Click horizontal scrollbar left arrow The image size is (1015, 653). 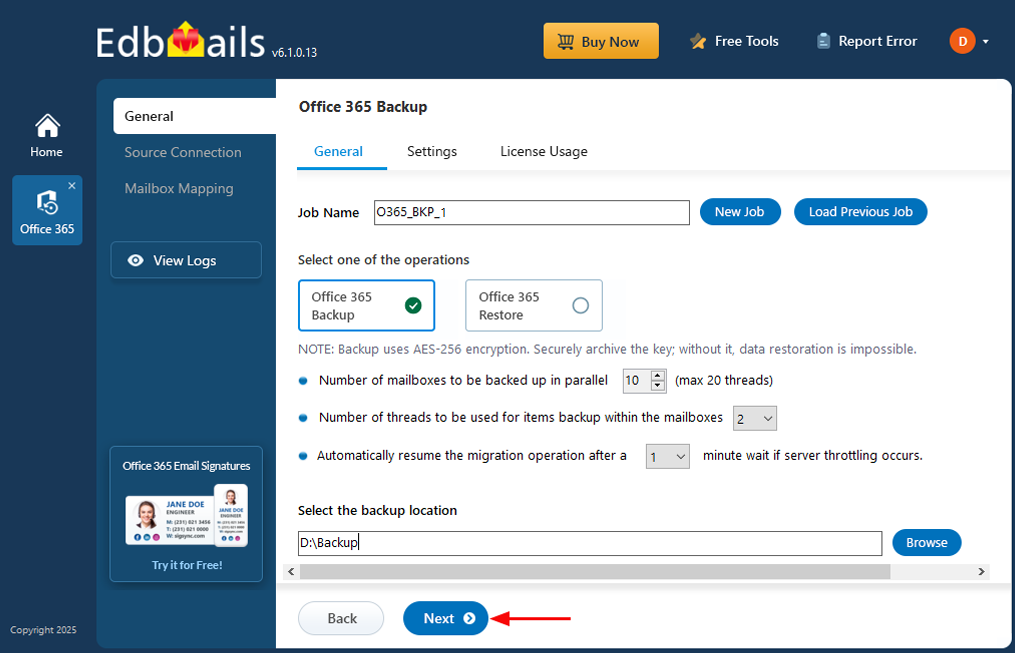coord(291,571)
